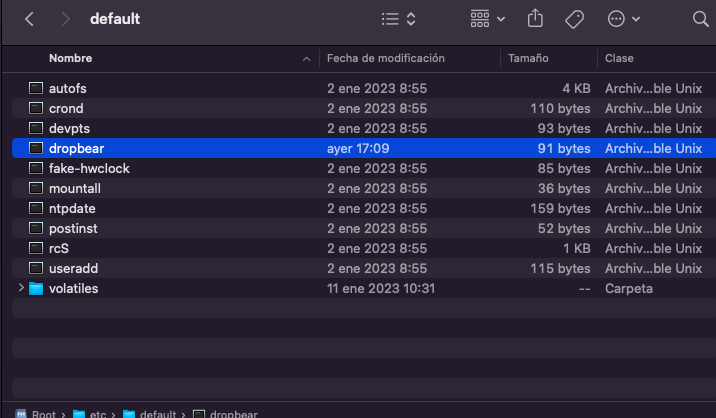The width and height of the screenshot is (716, 418).
Task: Select the fake-hwclock file
Action: click(x=89, y=168)
